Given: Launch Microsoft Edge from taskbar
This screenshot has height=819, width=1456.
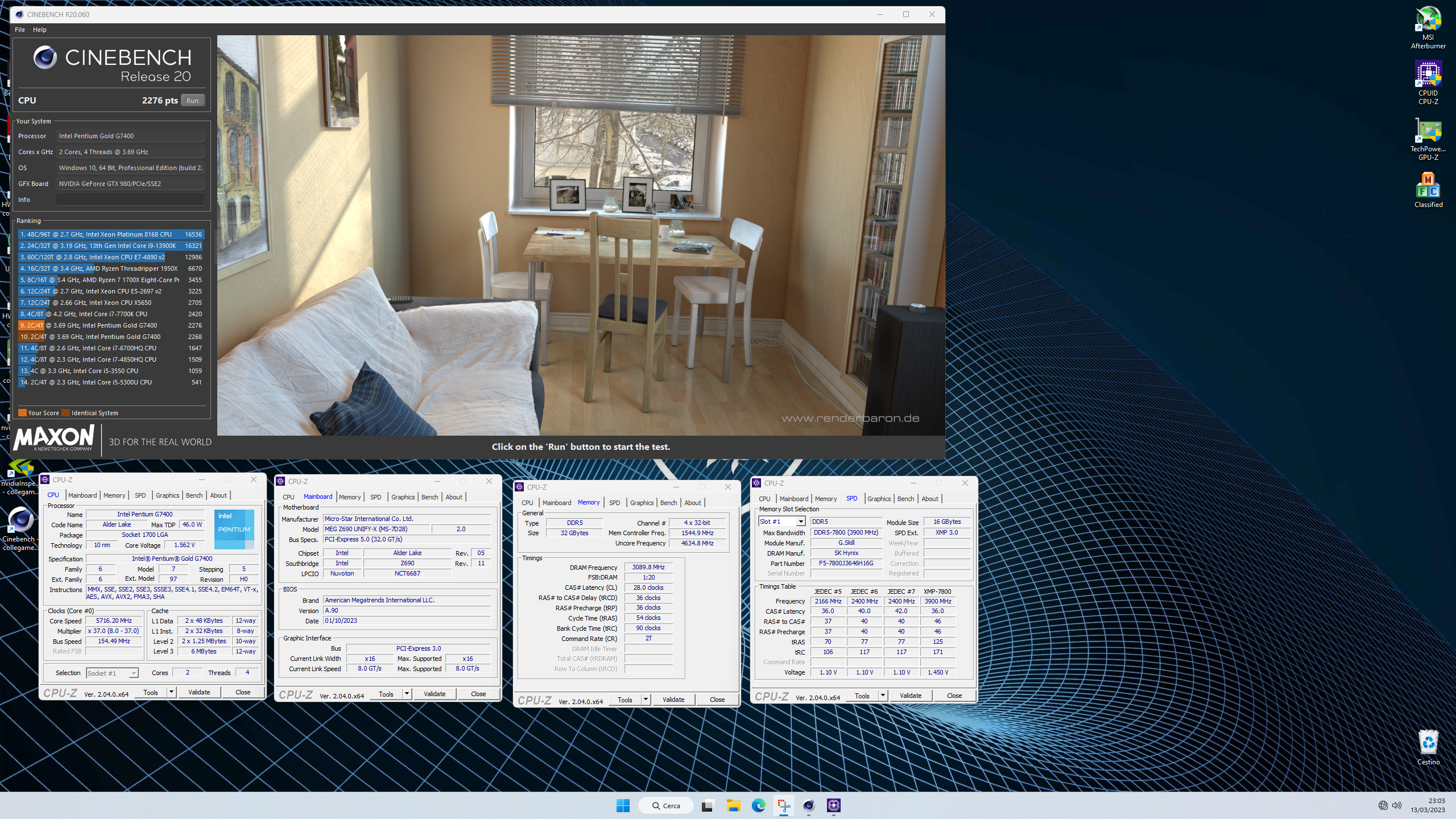Looking at the screenshot, I should point(758,805).
